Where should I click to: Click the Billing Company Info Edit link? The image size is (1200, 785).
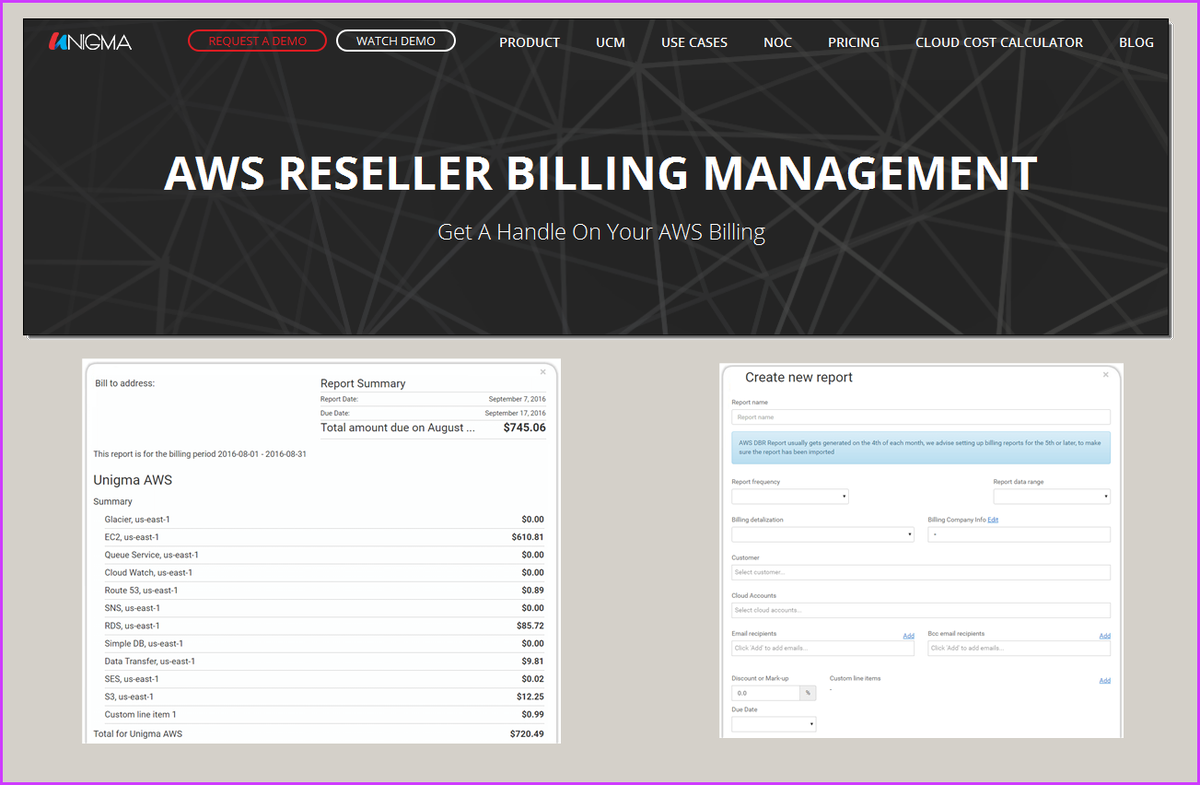[993, 520]
